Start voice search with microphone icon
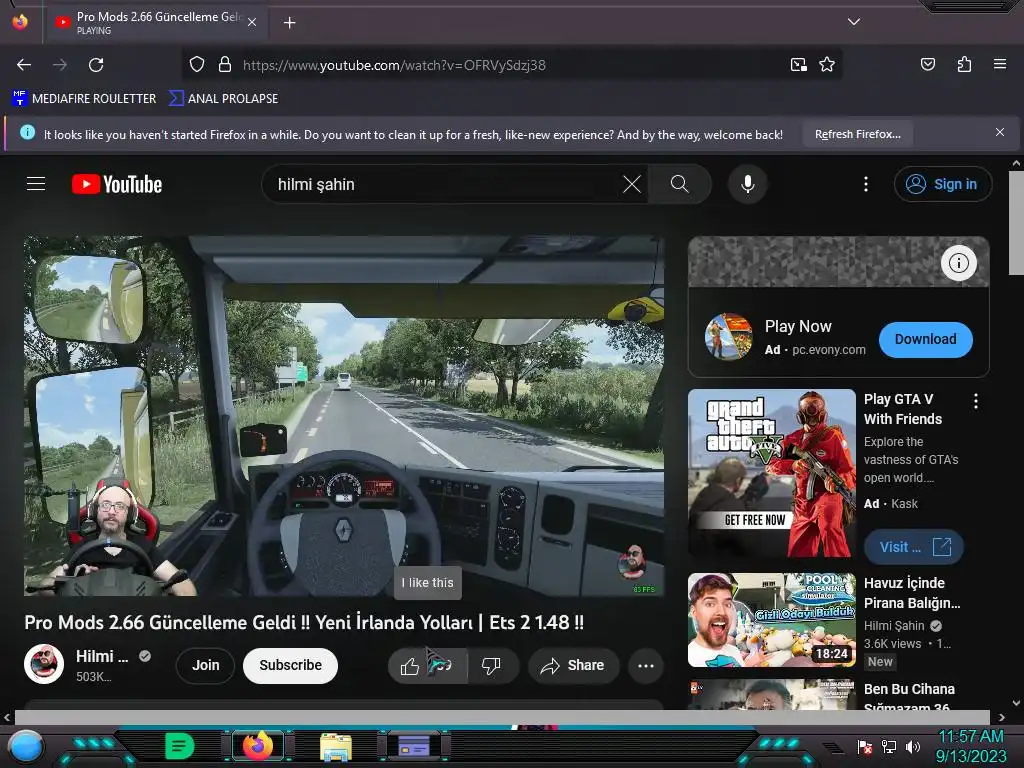 coord(748,184)
